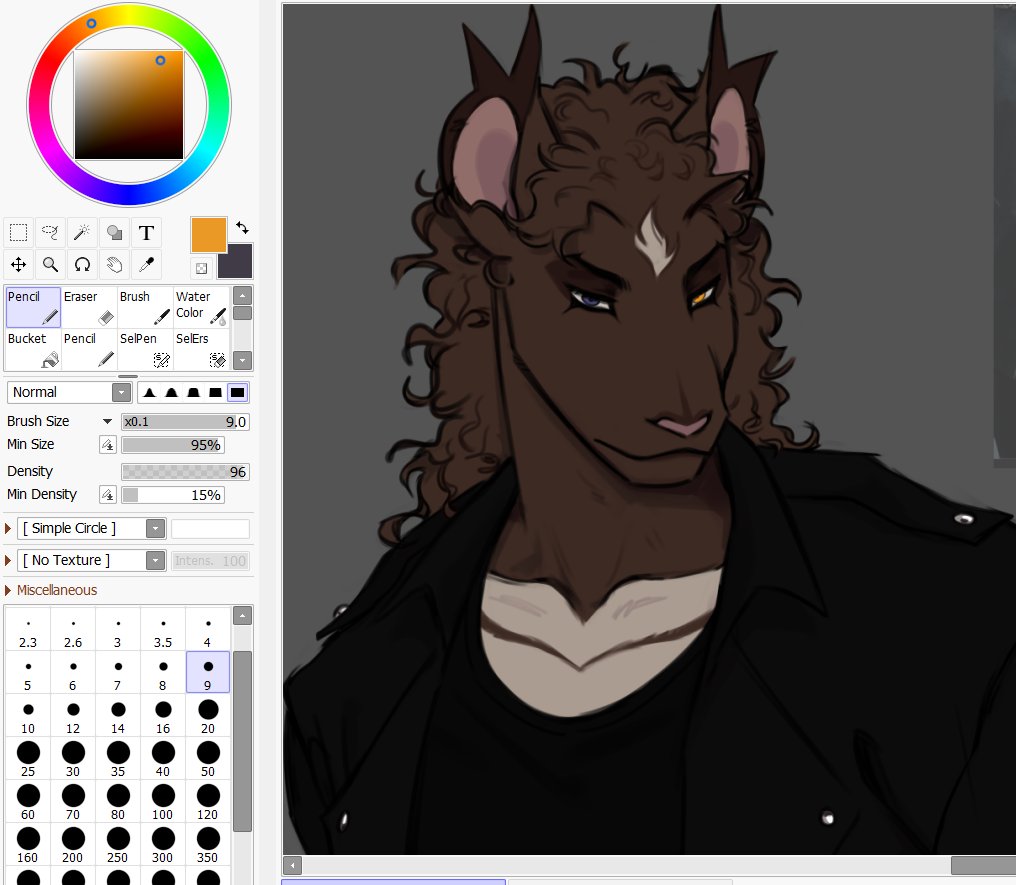The width and height of the screenshot is (1016, 885).
Task: Expand the Simple Circle brush shape section
Action: [x=8, y=529]
